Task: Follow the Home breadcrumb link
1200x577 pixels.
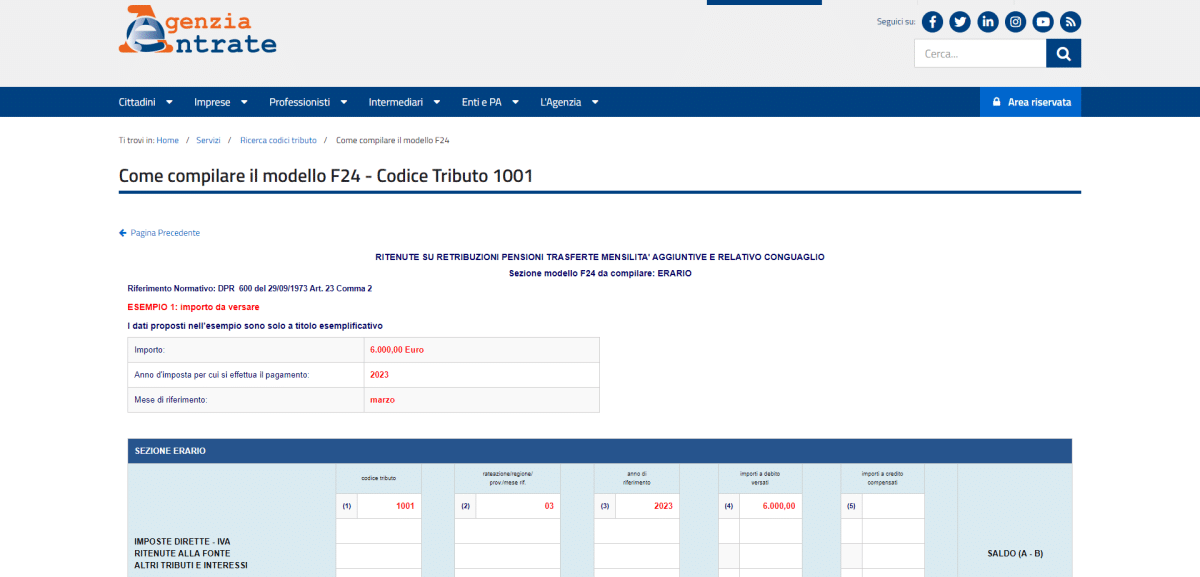Action: pyautogui.click(x=167, y=141)
